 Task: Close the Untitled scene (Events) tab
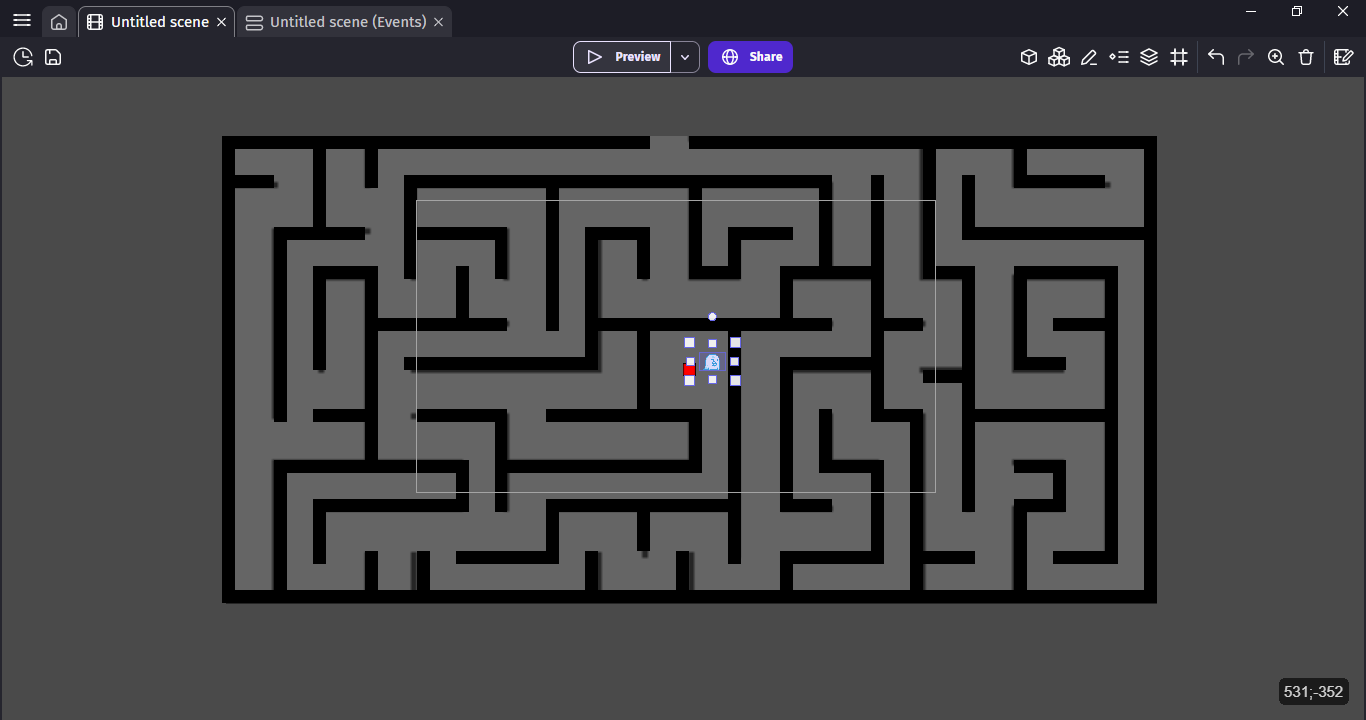438,22
